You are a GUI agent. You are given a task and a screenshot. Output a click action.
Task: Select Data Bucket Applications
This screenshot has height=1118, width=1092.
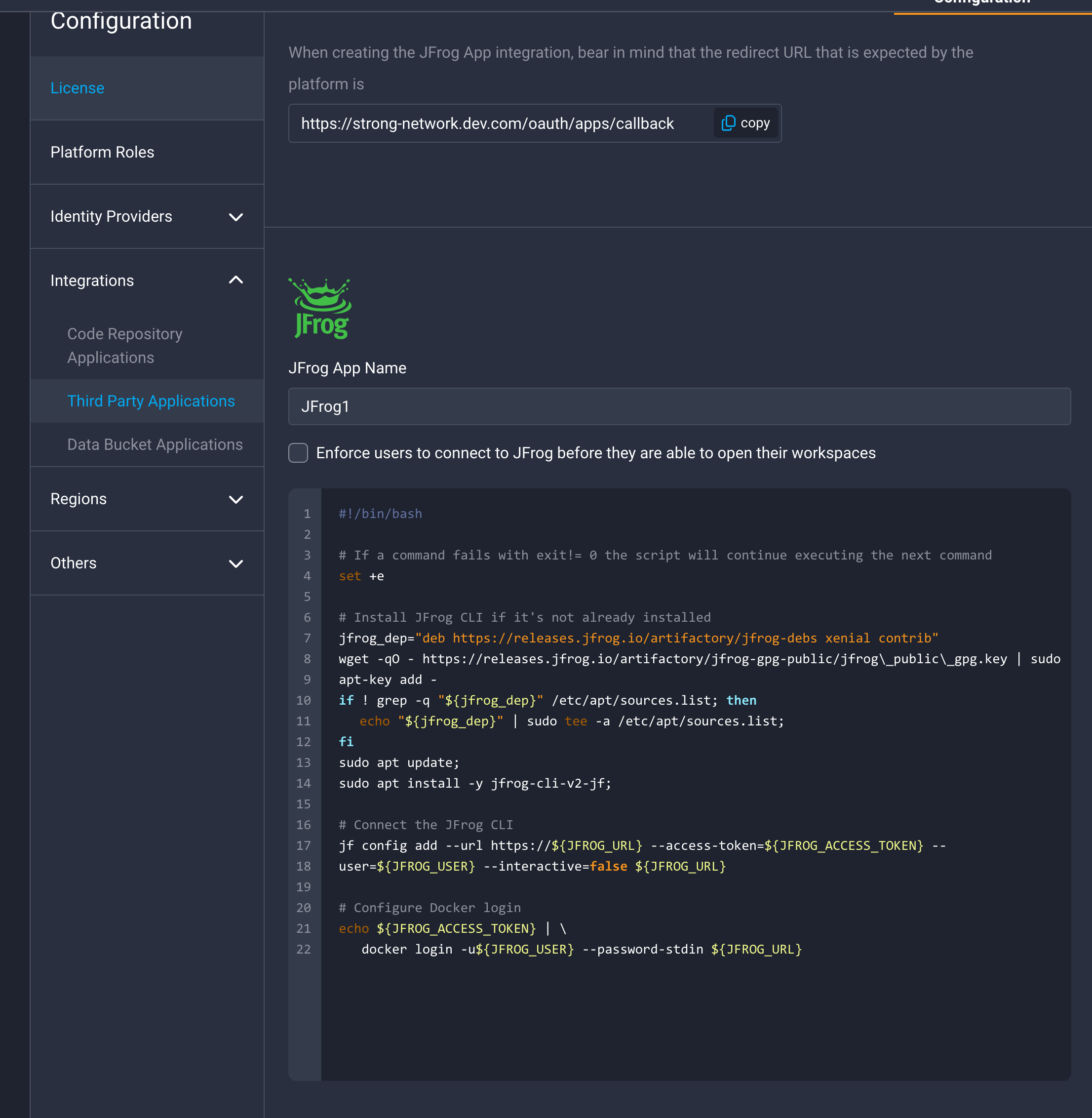[x=155, y=444]
